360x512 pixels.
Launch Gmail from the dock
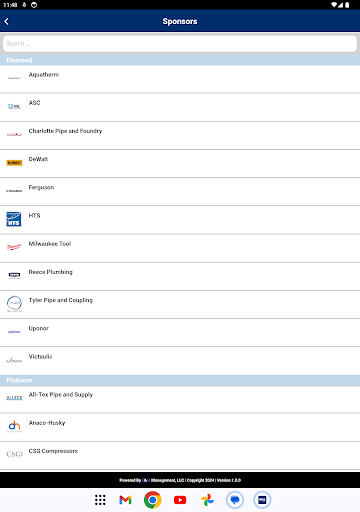[x=125, y=500]
